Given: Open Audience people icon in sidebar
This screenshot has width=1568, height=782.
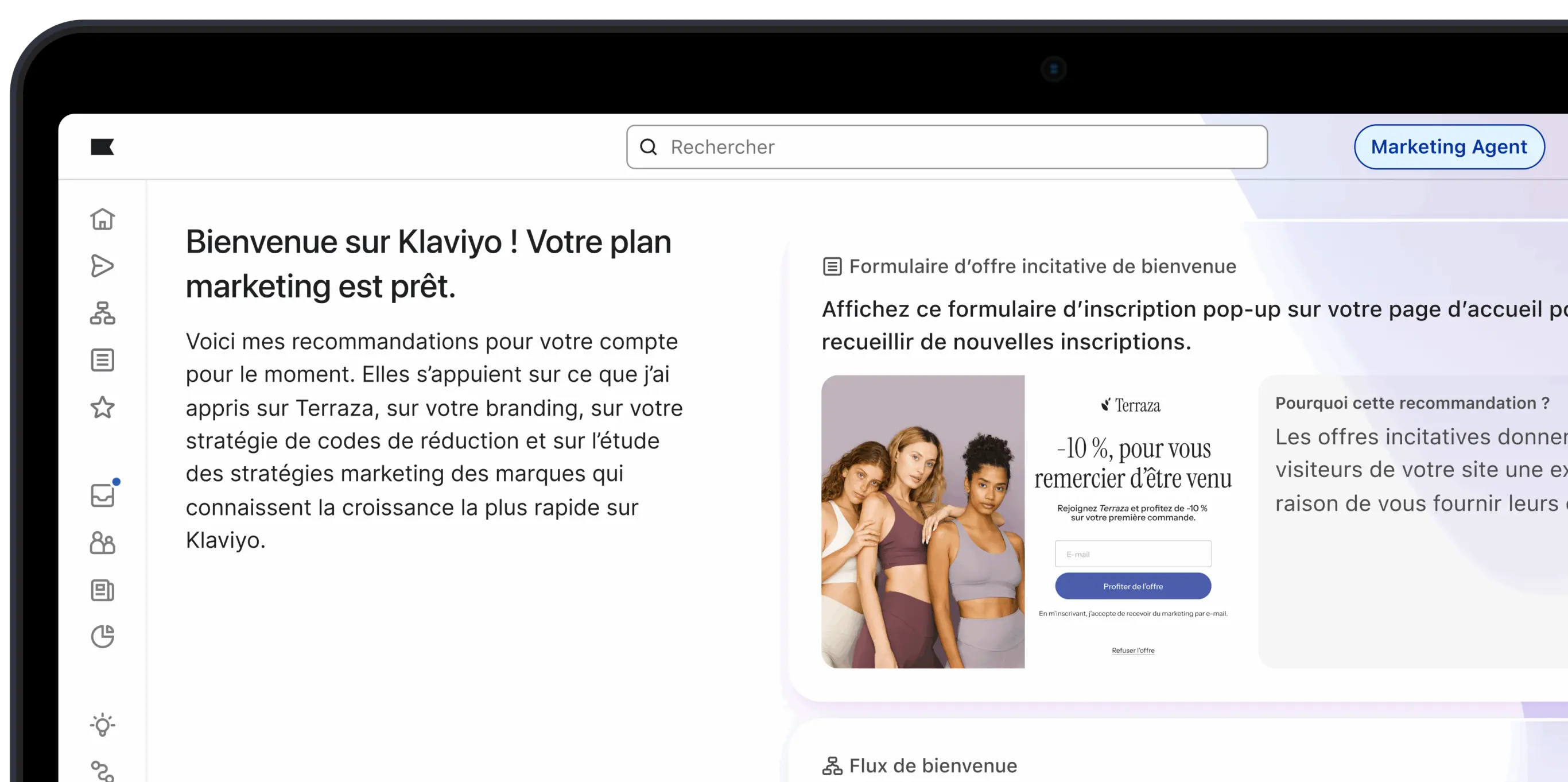Looking at the screenshot, I should [x=102, y=543].
